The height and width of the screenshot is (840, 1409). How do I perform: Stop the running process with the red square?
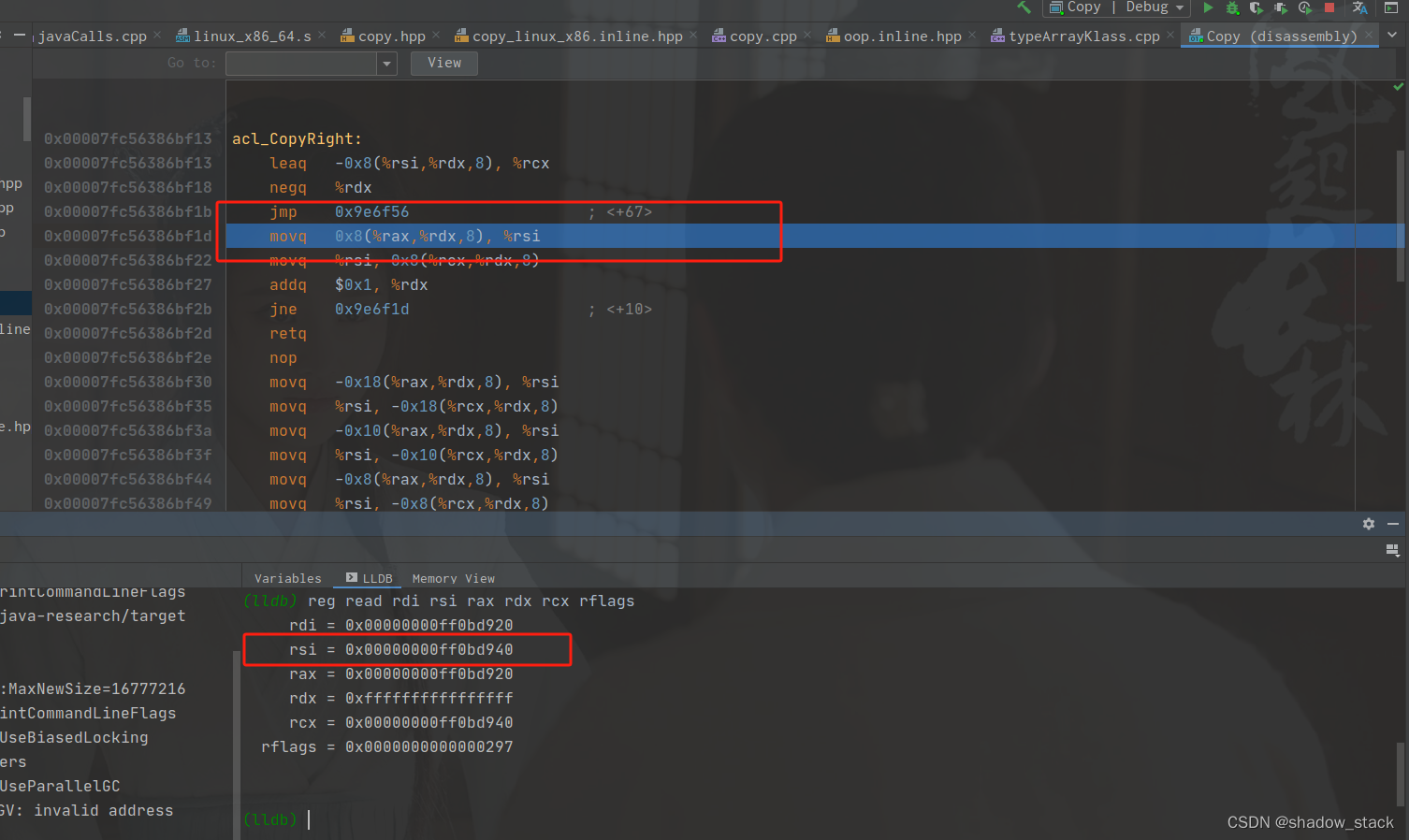pyautogui.click(x=1329, y=7)
